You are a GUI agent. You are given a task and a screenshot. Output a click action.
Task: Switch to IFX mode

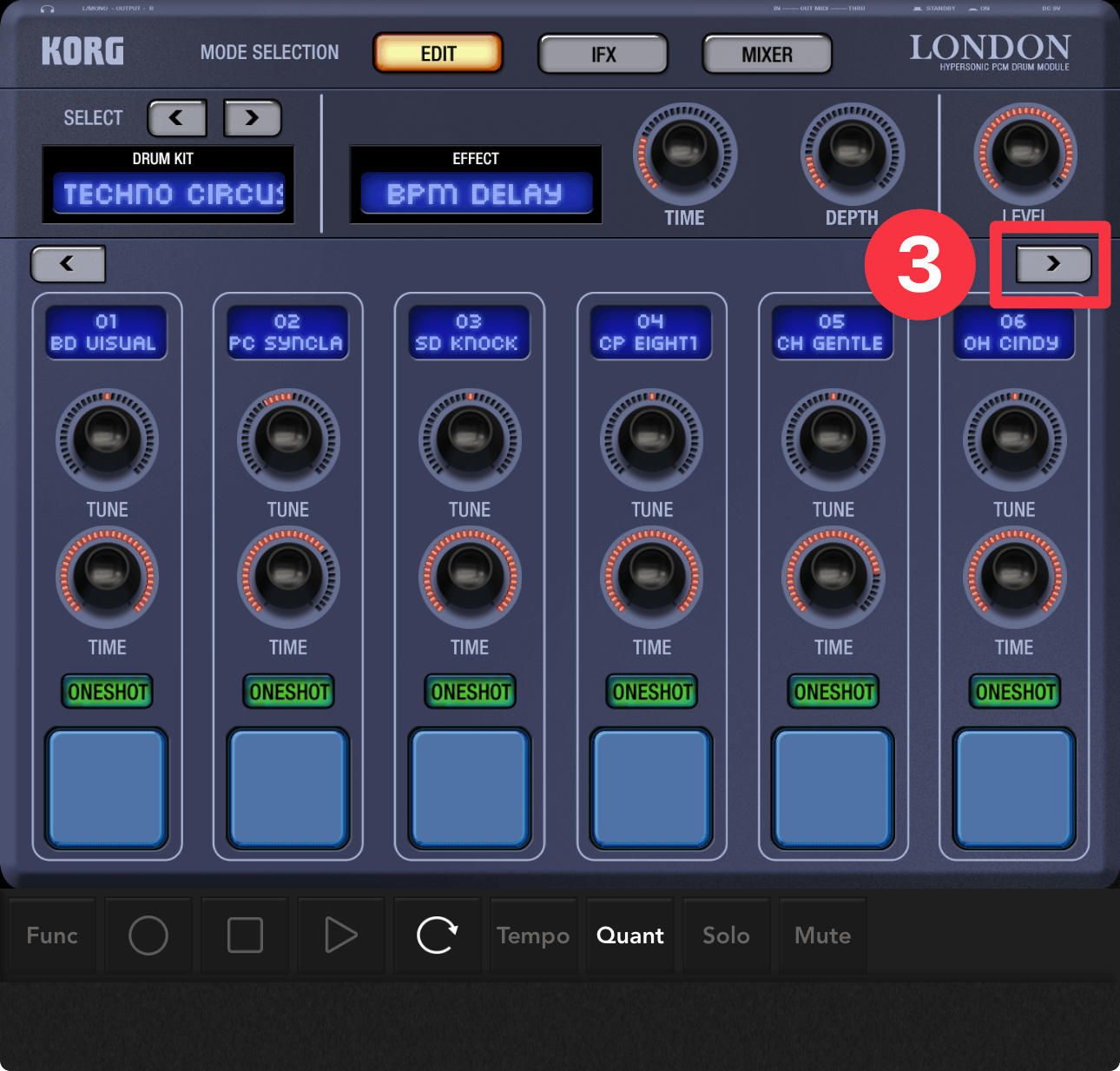coord(603,55)
